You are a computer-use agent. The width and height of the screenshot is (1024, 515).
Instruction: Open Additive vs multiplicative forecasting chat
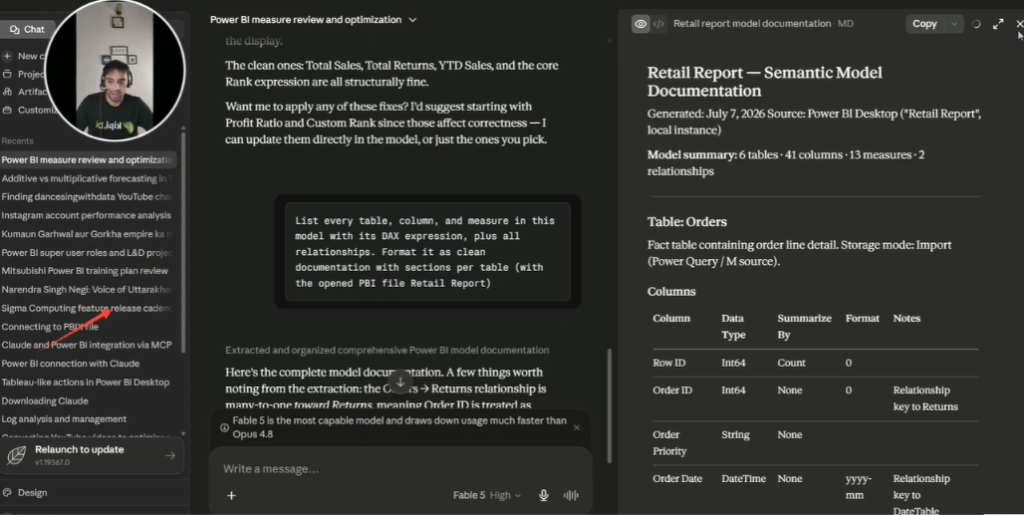88,178
